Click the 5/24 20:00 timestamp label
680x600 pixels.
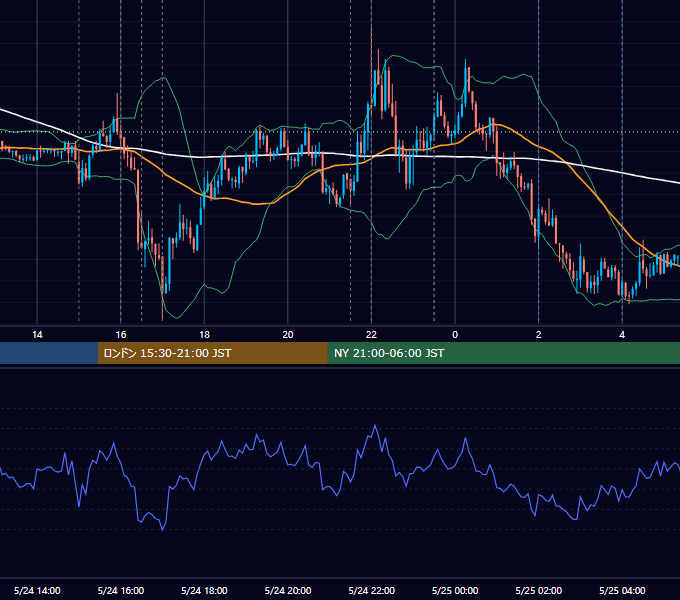pos(288,590)
